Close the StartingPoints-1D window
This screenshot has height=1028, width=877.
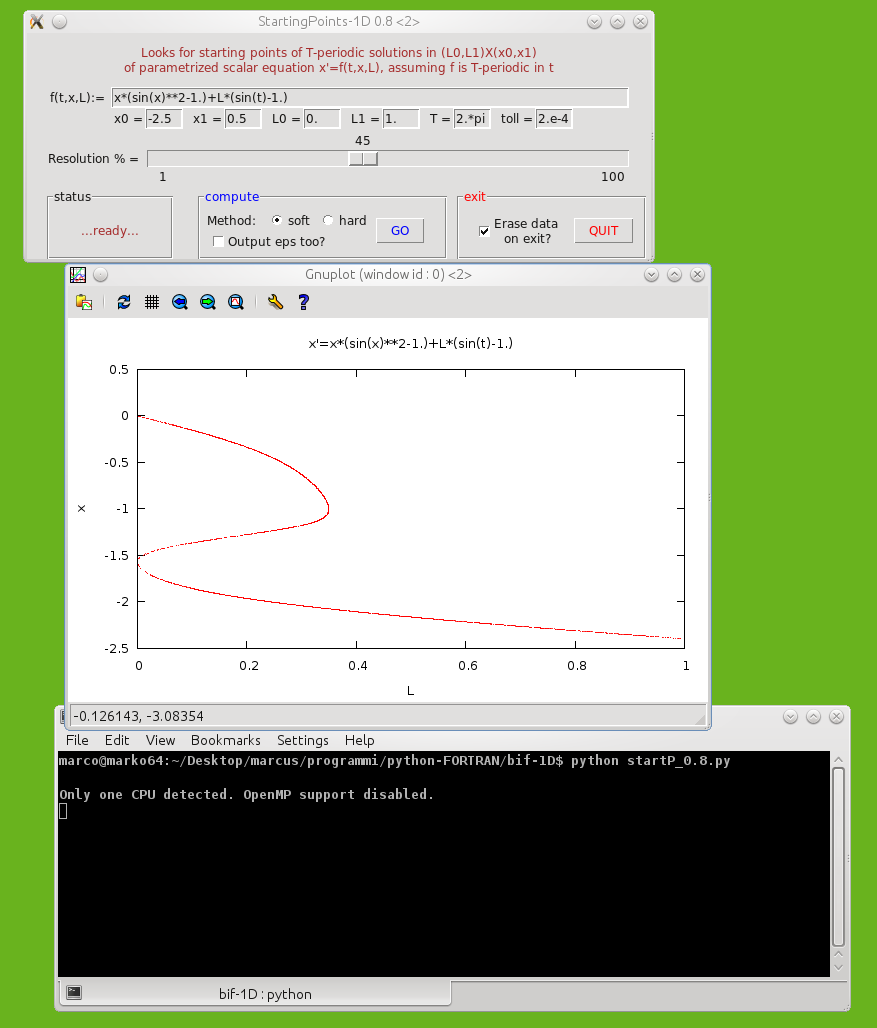640,22
